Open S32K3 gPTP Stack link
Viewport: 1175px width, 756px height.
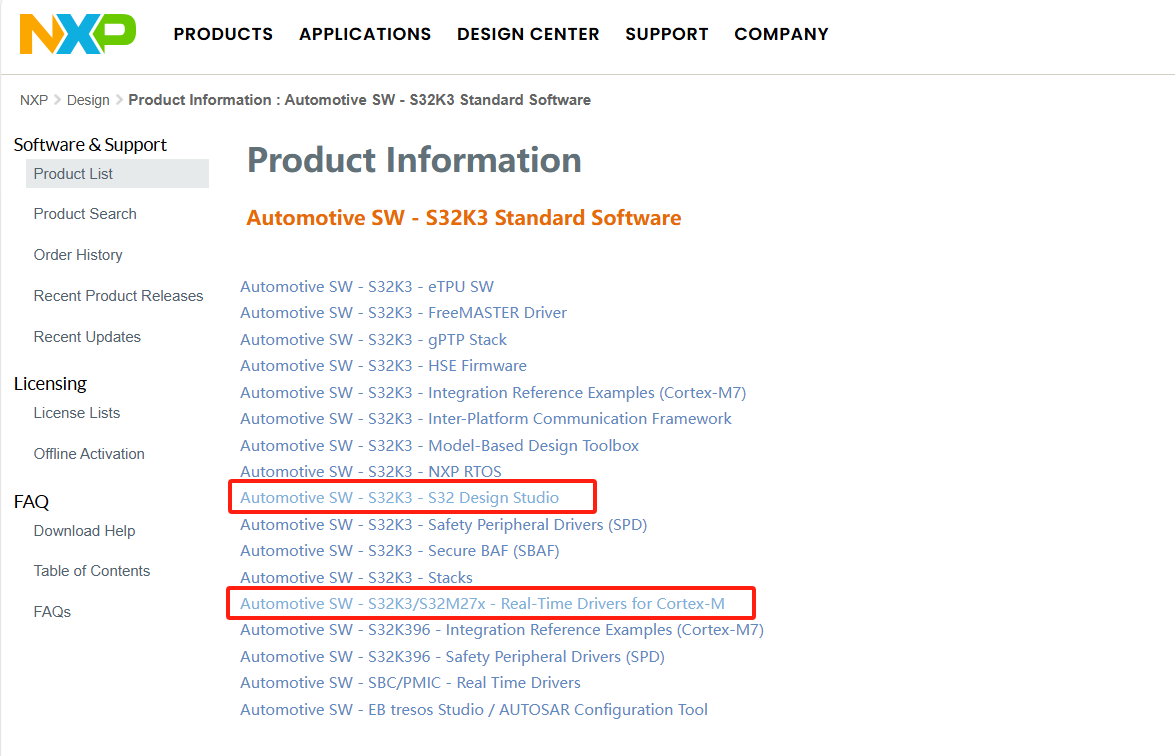373,339
